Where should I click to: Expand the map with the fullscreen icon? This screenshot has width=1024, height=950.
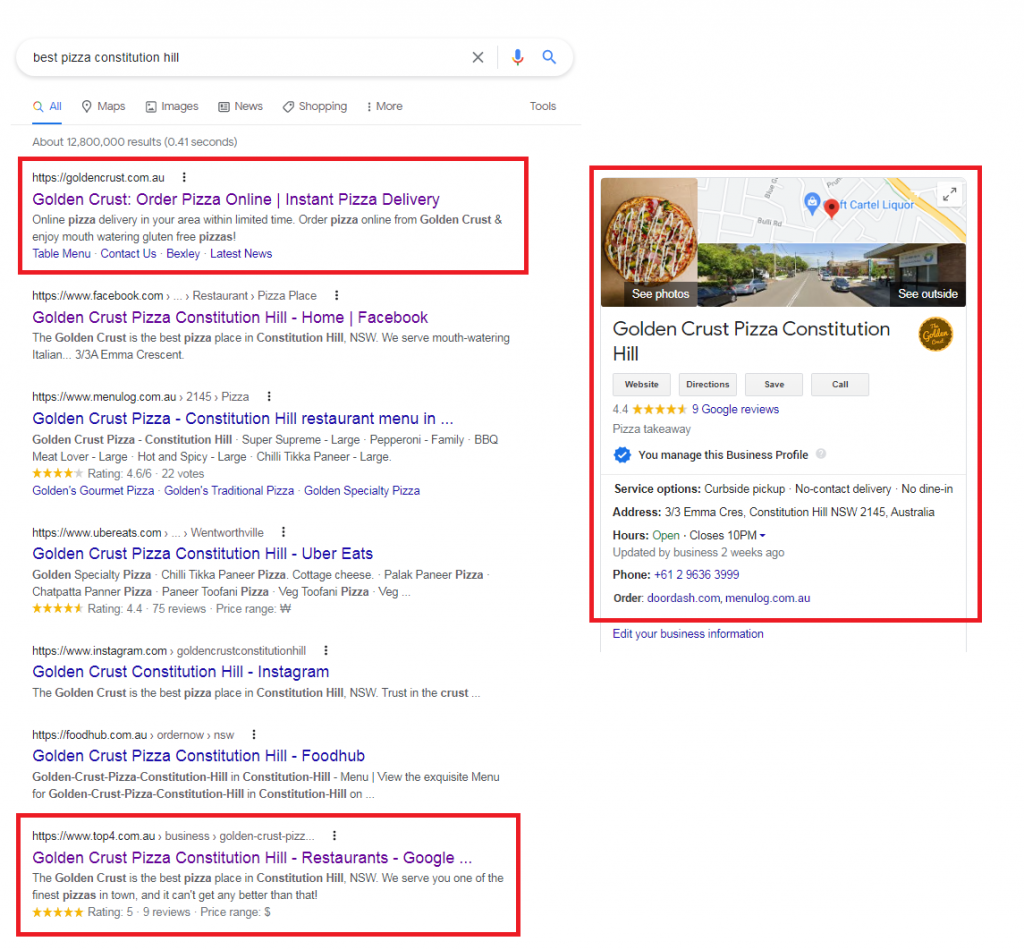tap(949, 195)
